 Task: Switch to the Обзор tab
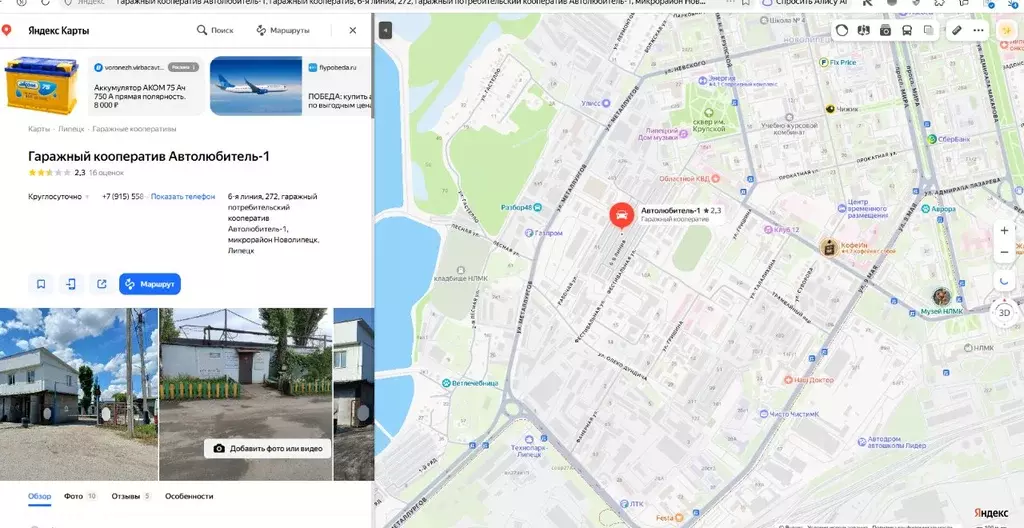(39, 496)
